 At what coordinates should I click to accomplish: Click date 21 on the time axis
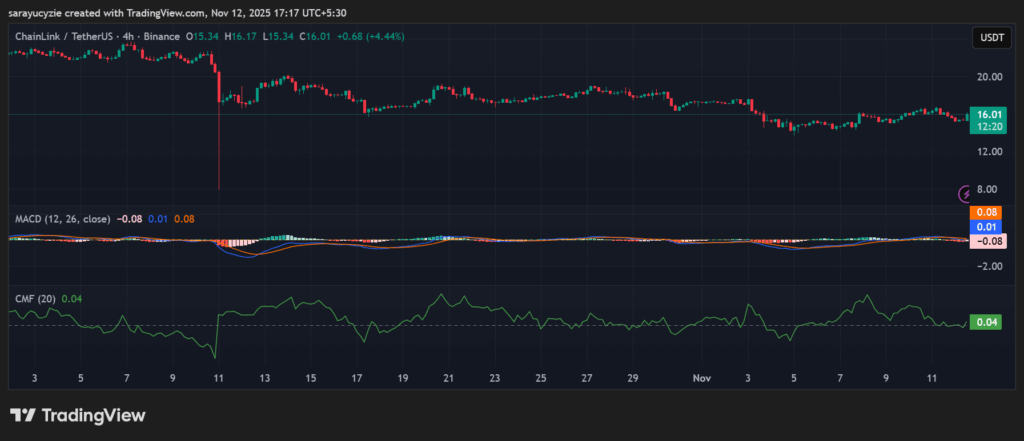coord(448,379)
